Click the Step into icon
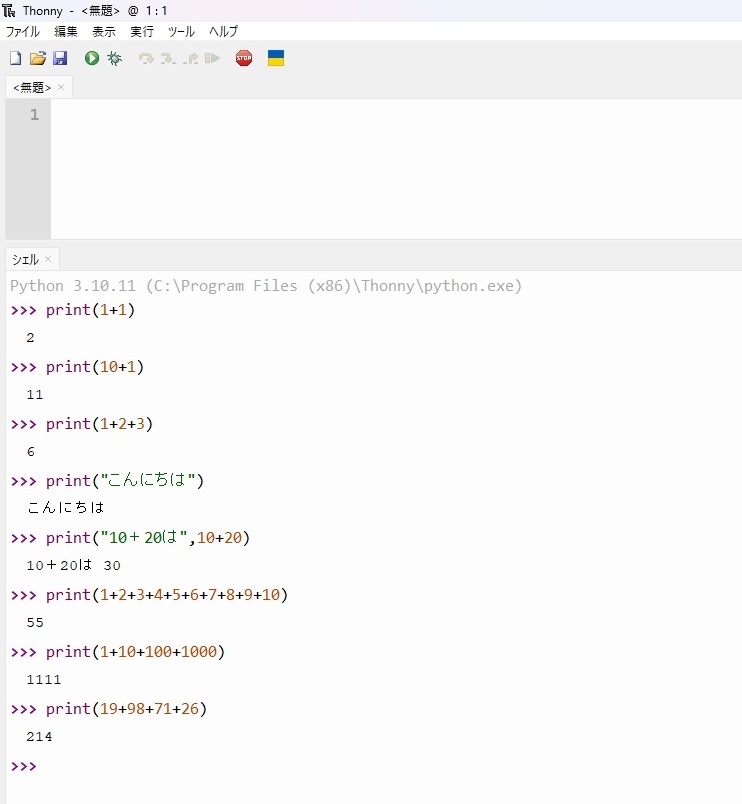742x804 pixels. coord(168,58)
